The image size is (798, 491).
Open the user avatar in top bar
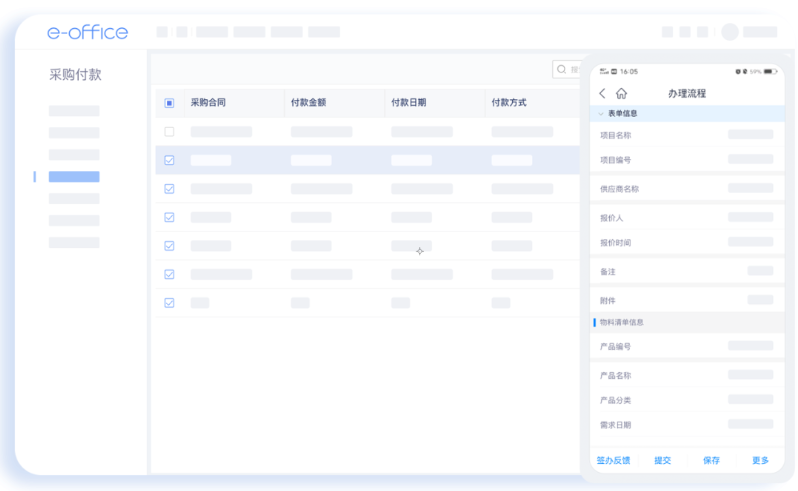[x=730, y=32]
